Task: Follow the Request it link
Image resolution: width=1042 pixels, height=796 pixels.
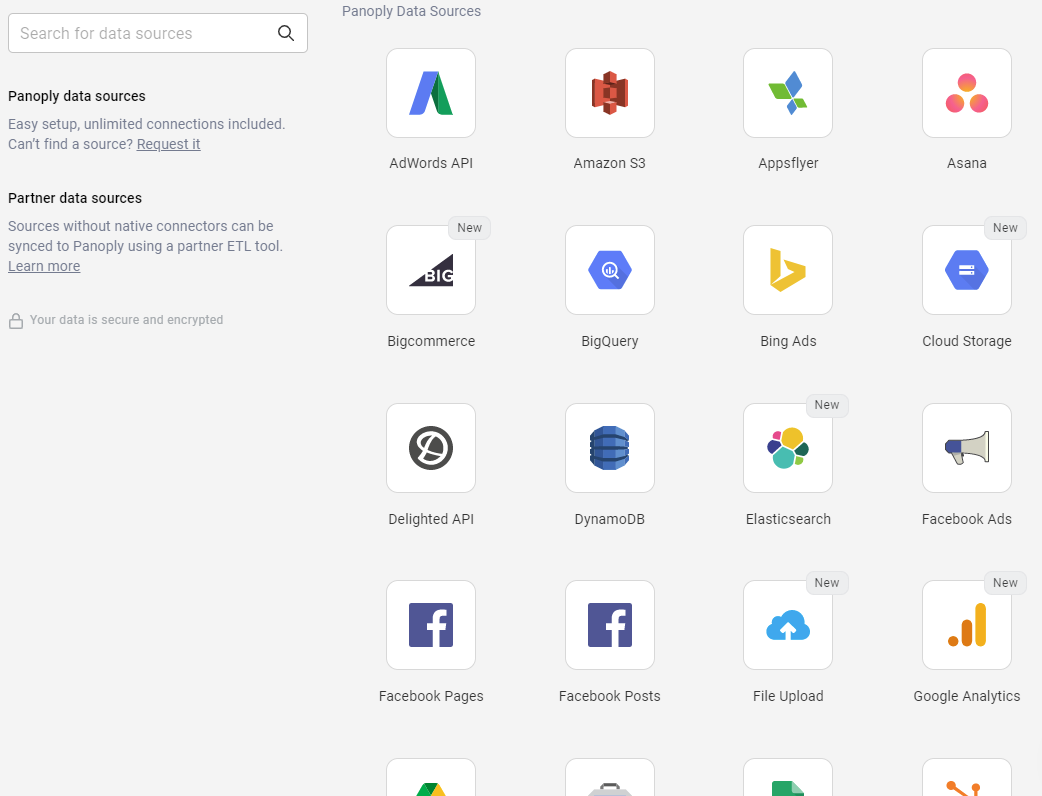Action: 168,144
